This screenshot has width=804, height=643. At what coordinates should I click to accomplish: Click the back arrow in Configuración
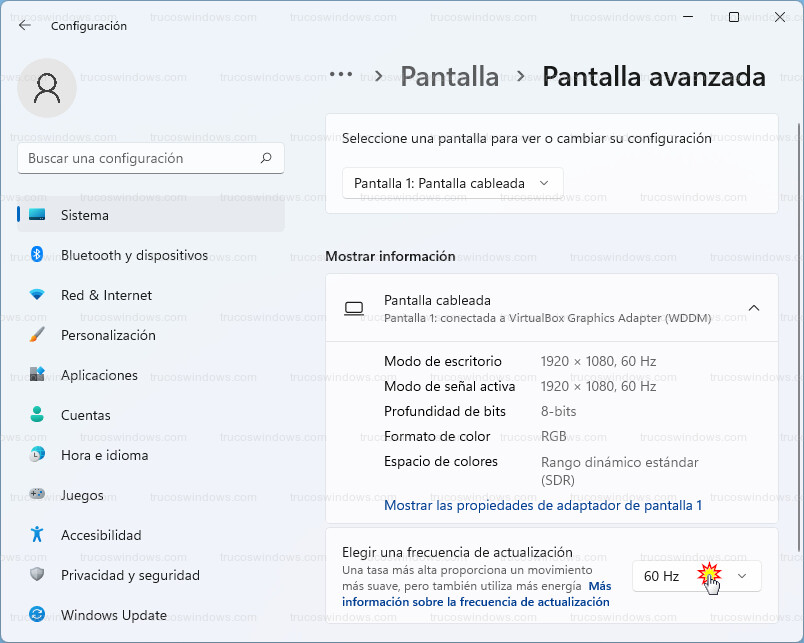25,26
